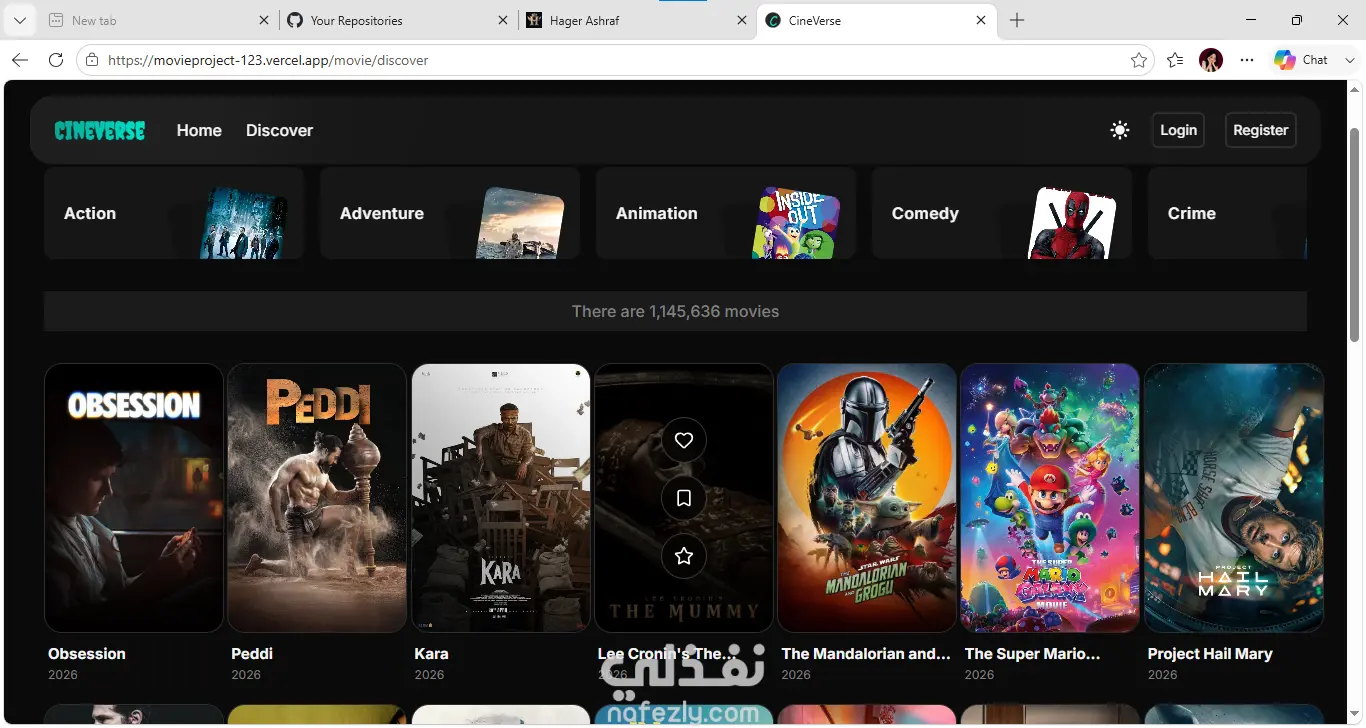Open the Kara movie poster
Image resolution: width=1366 pixels, height=728 pixels.
pos(501,498)
